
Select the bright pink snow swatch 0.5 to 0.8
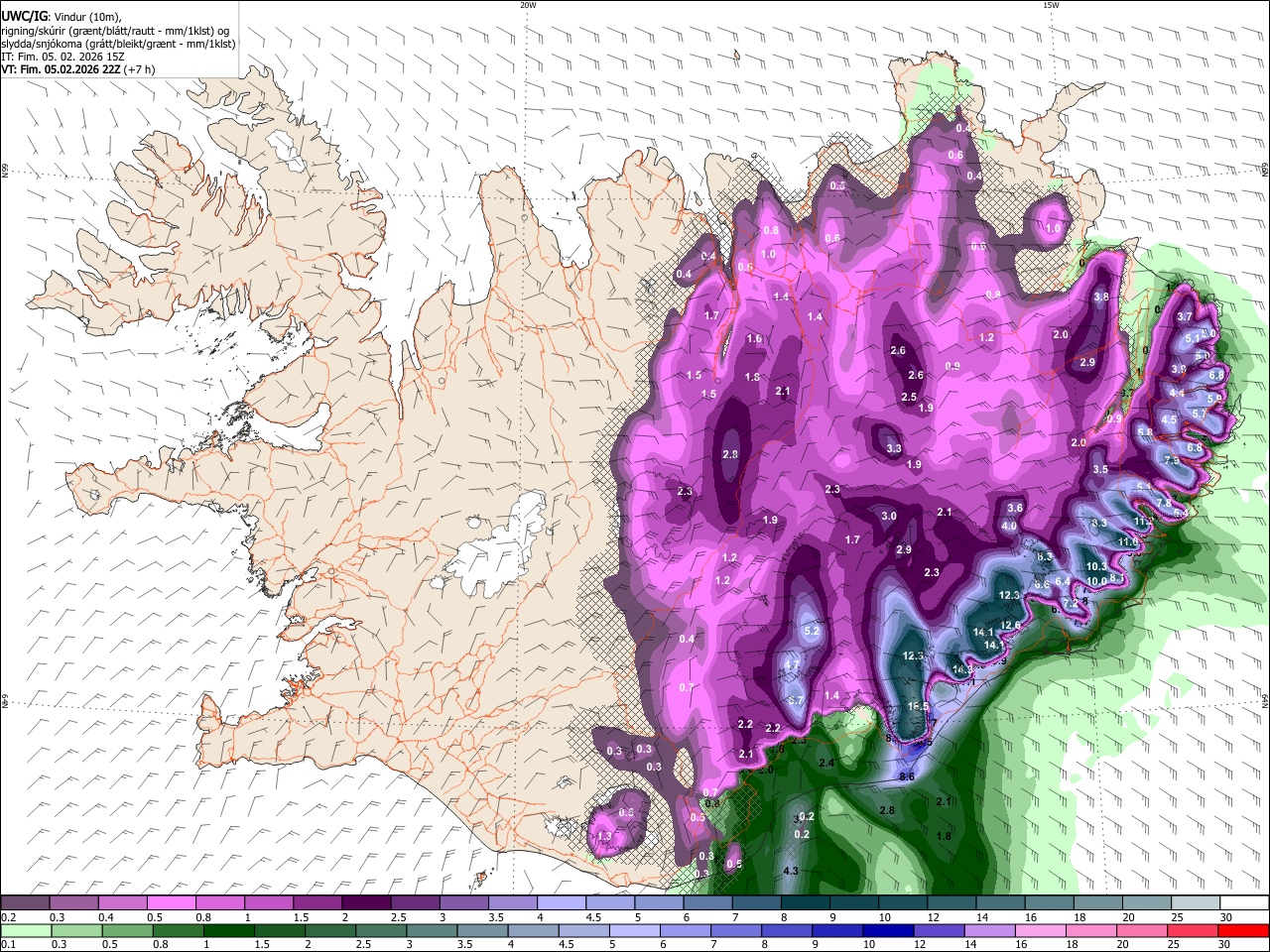(172, 903)
